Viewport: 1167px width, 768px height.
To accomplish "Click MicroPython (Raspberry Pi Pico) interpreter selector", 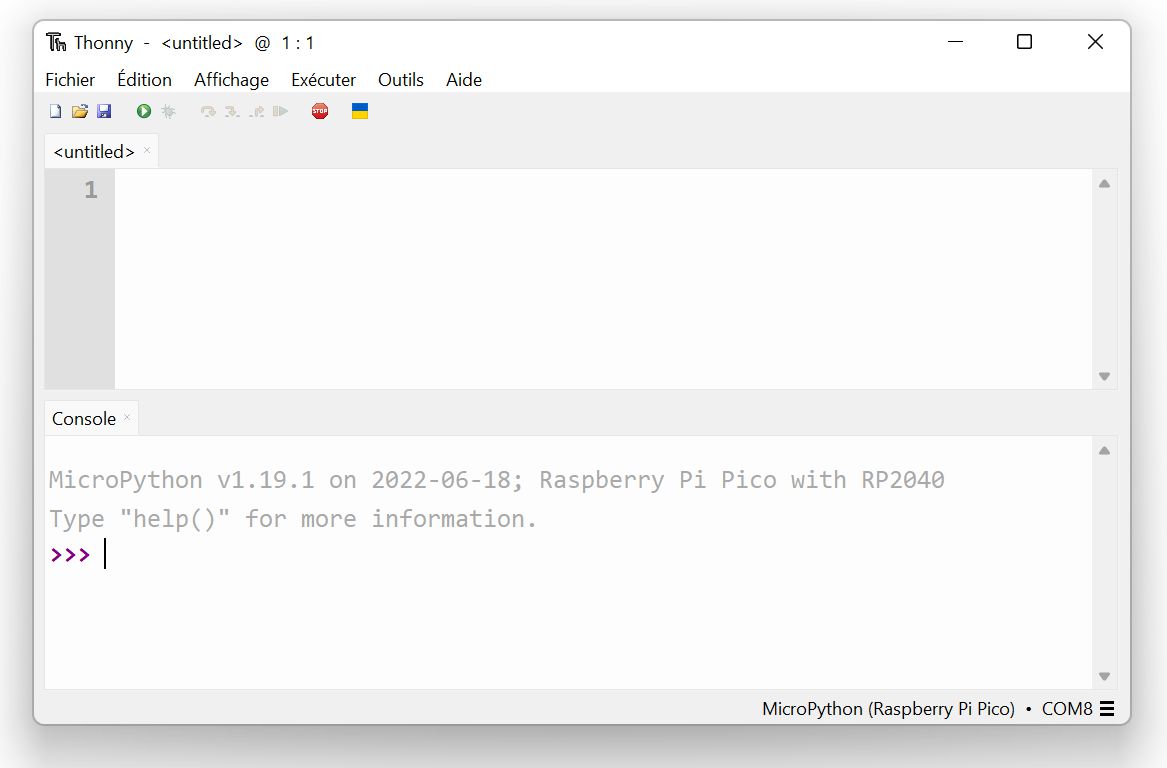I will click(x=888, y=708).
